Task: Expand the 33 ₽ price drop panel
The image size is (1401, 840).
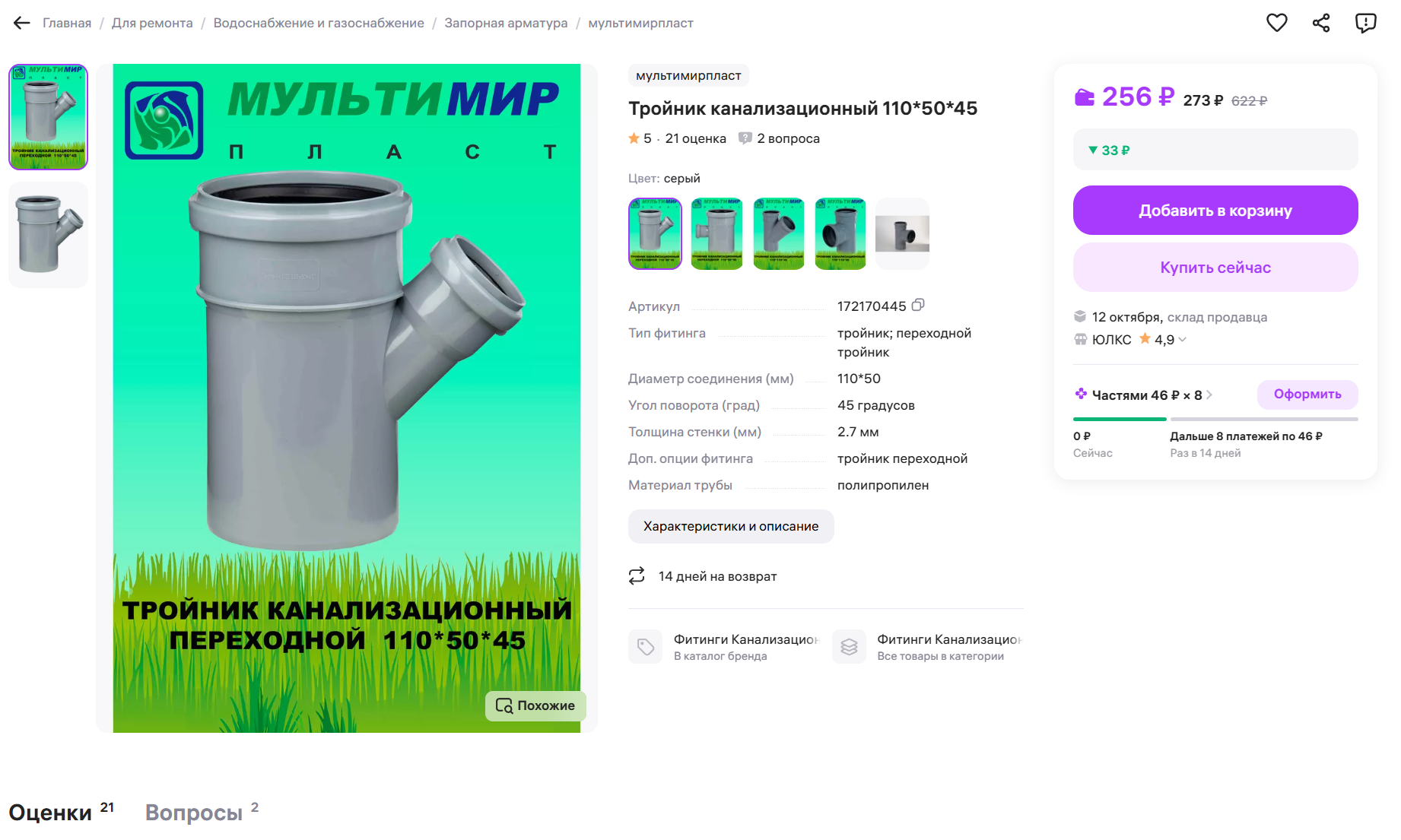Action: [1215, 150]
